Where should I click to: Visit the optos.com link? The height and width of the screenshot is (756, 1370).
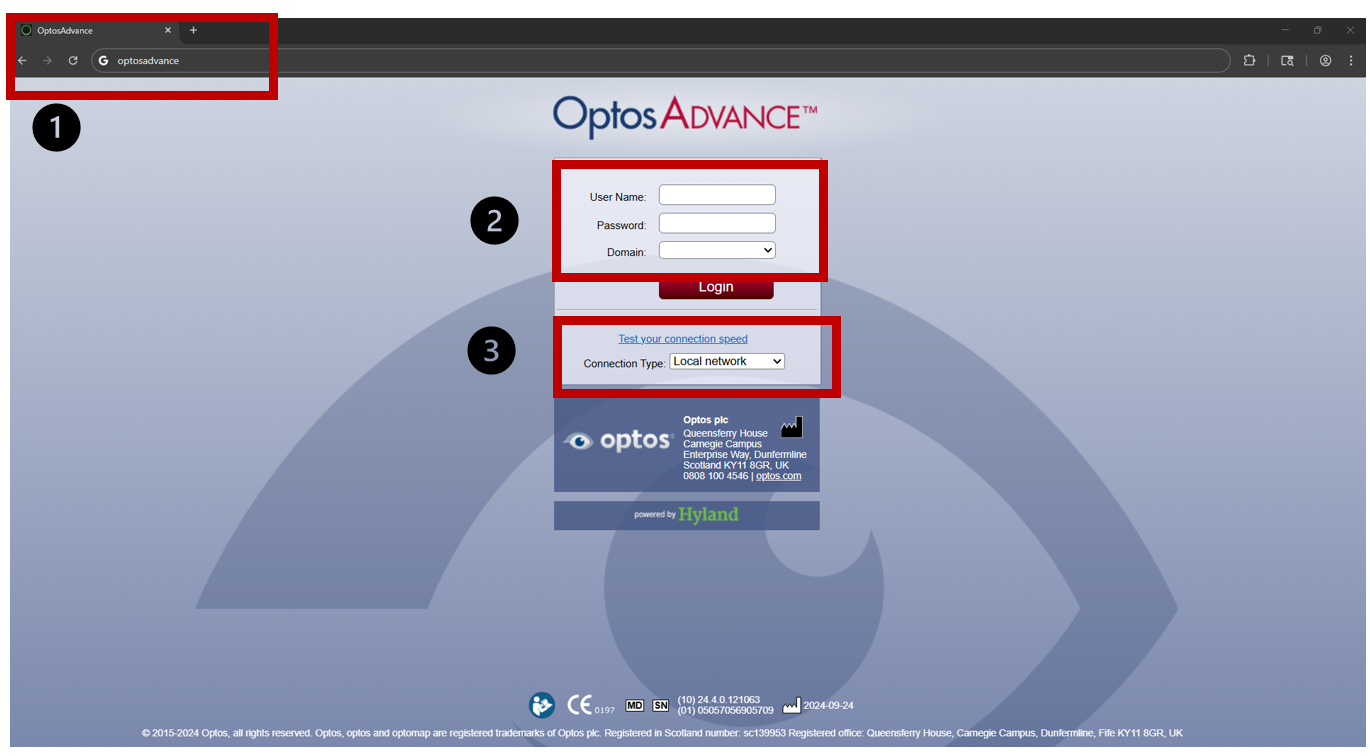778,475
